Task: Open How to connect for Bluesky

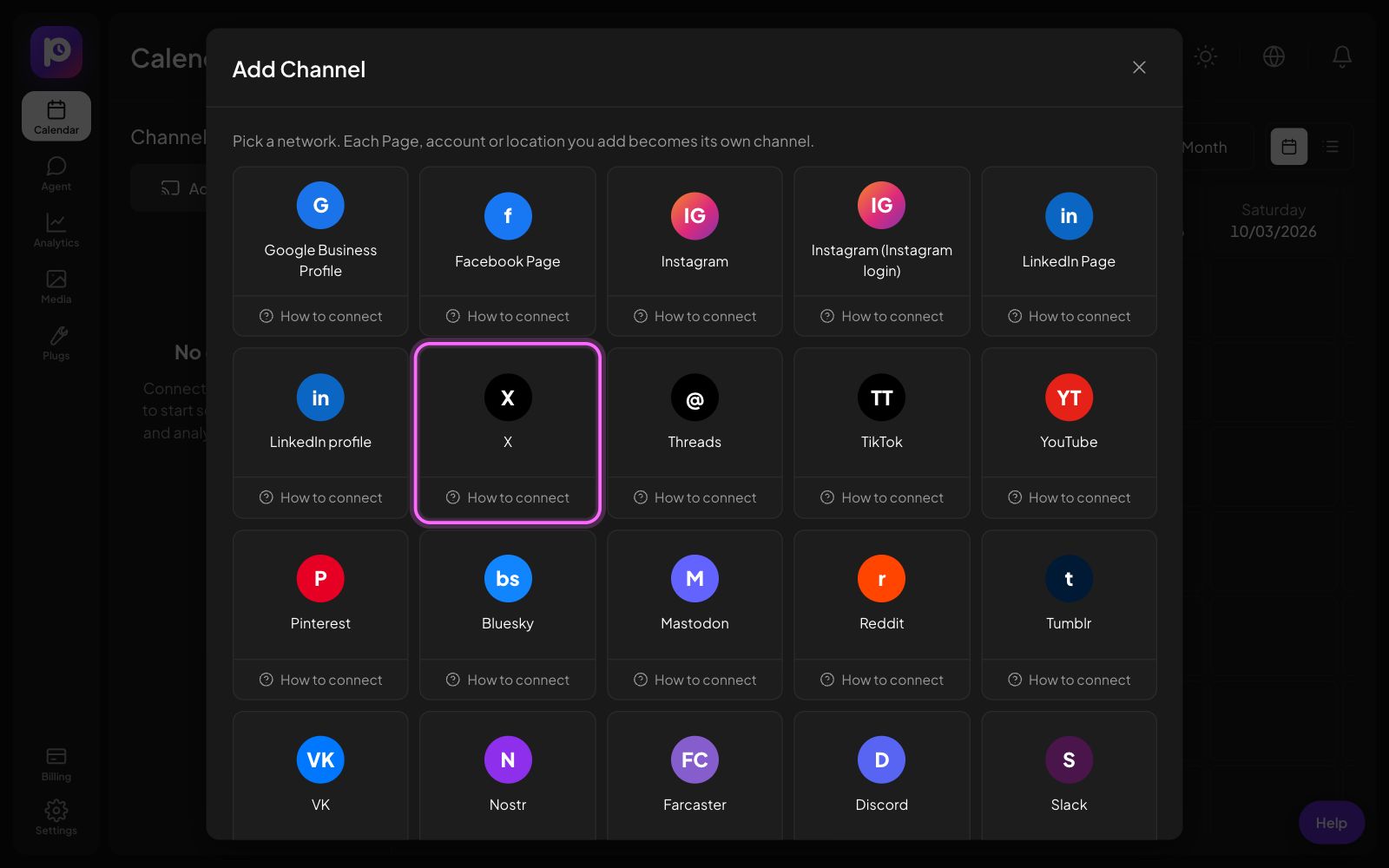Action: coord(508,680)
